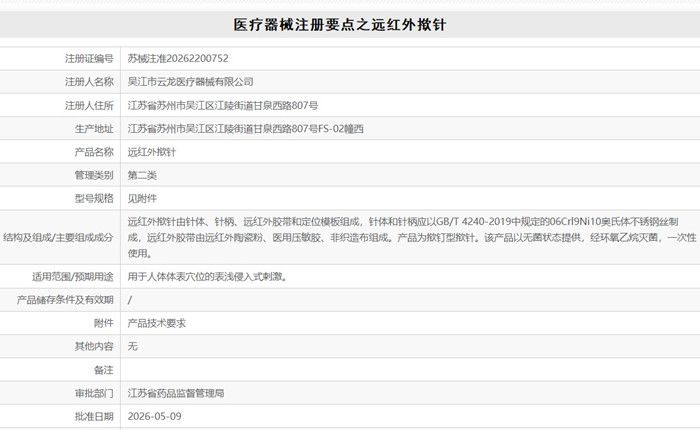
Task: Click the label 备注
Action: coord(104,370)
